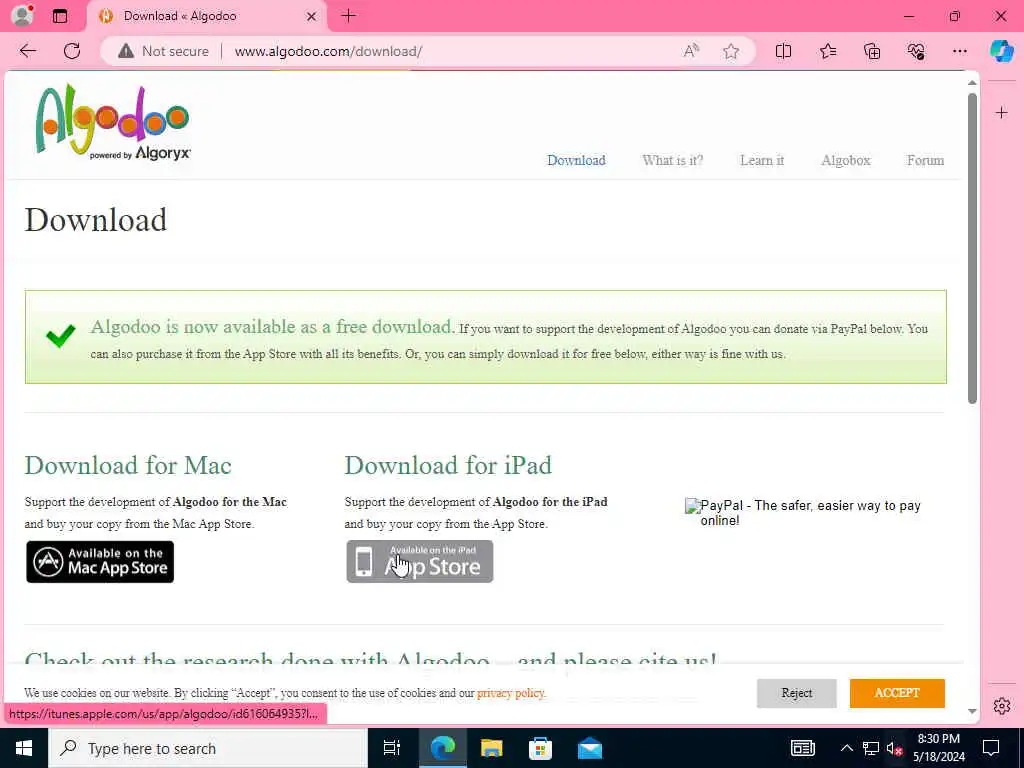Screen dimensions: 1024x768
Task: Open the tab actions menu icon
Action: (60, 16)
